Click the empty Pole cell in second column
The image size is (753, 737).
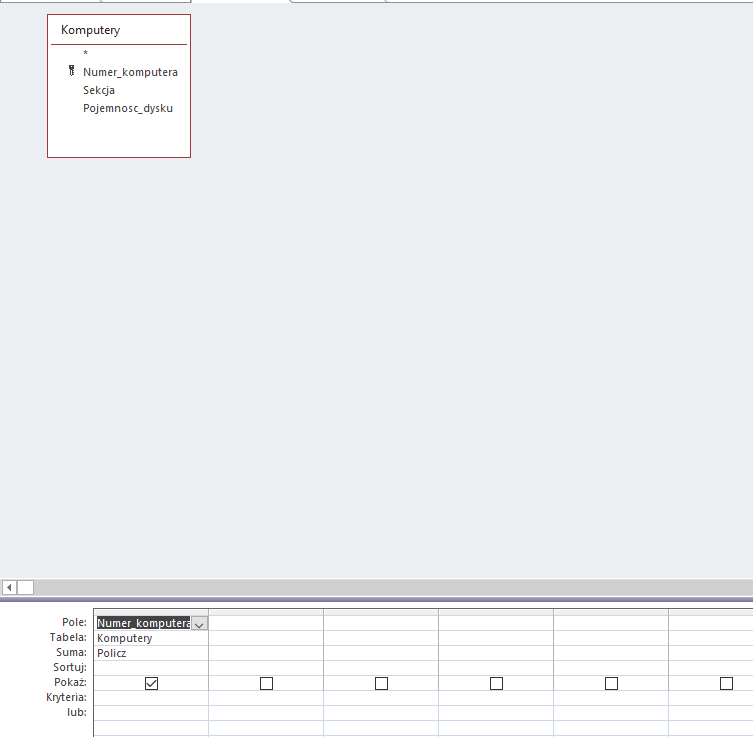click(x=266, y=623)
